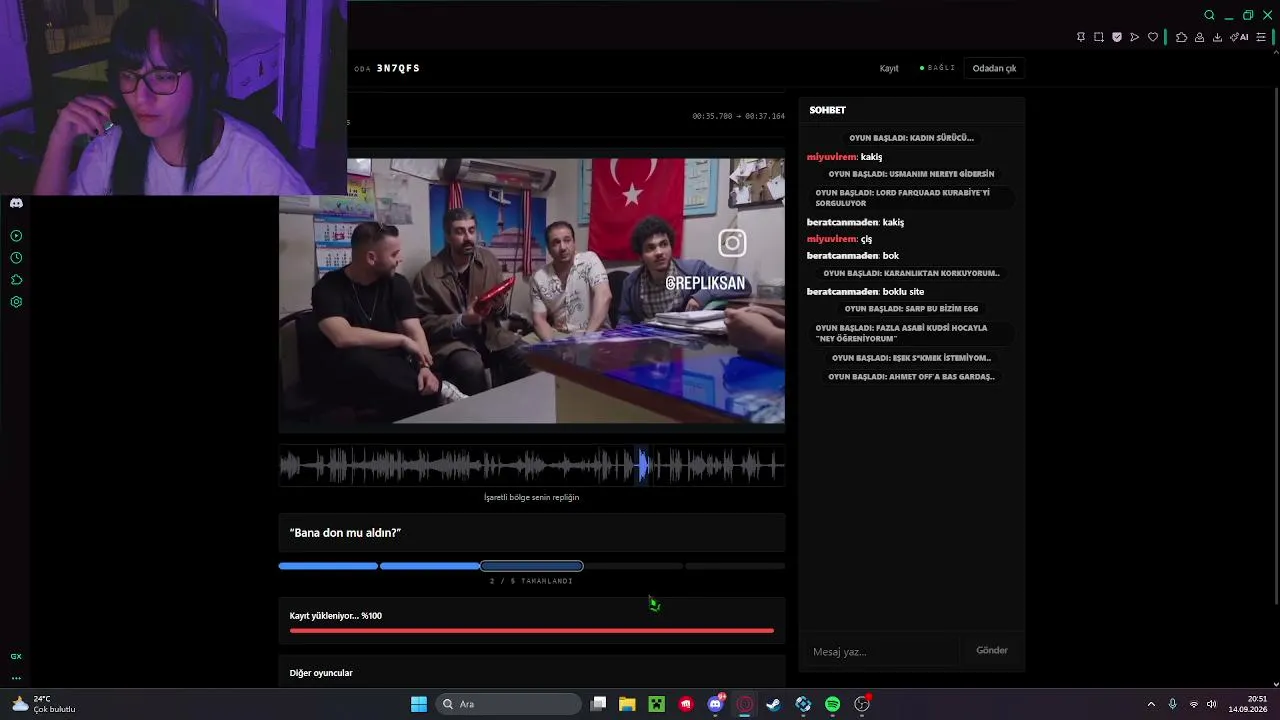Expand the sidebar three dots menu
The image size is (1280, 720).
tap(16, 678)
